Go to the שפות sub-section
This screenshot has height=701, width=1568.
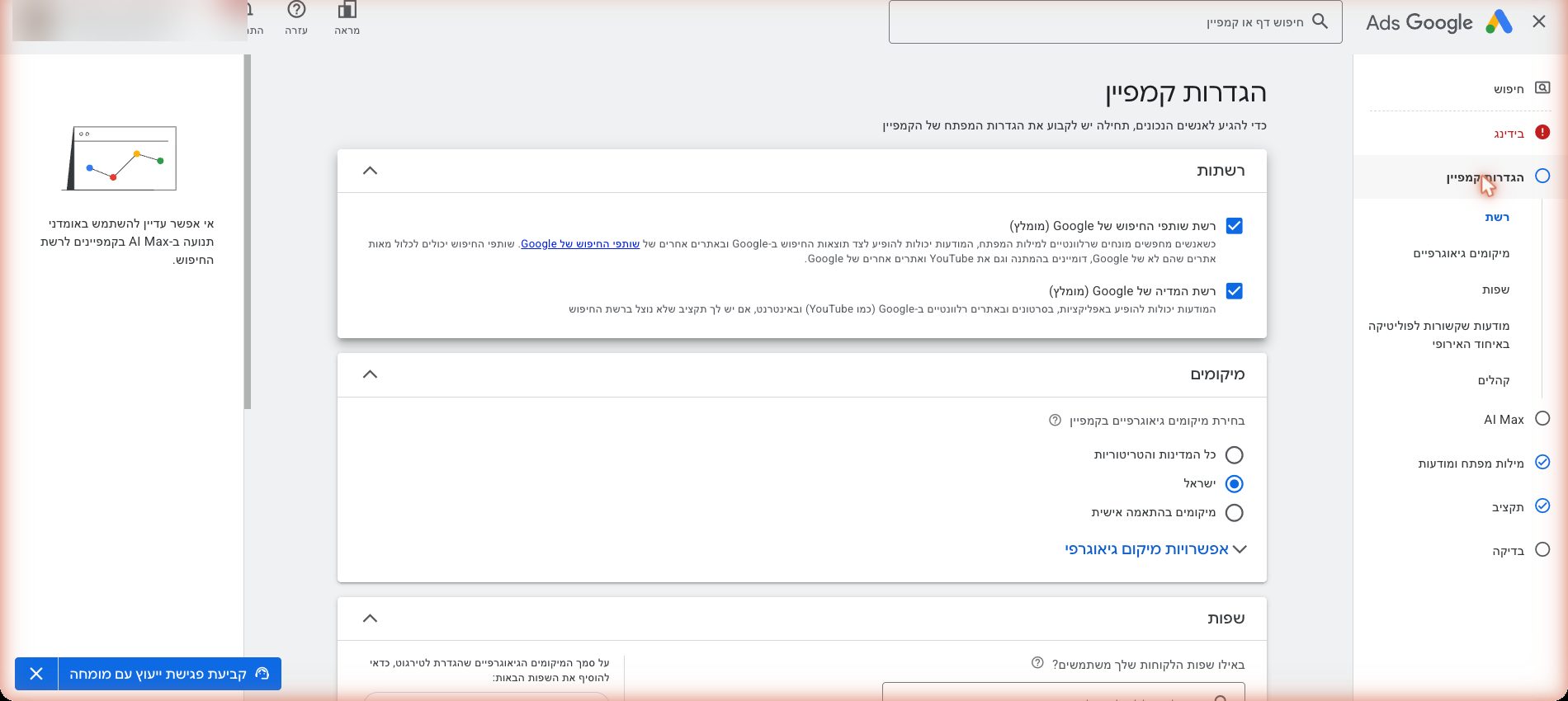pos(1495,289)
